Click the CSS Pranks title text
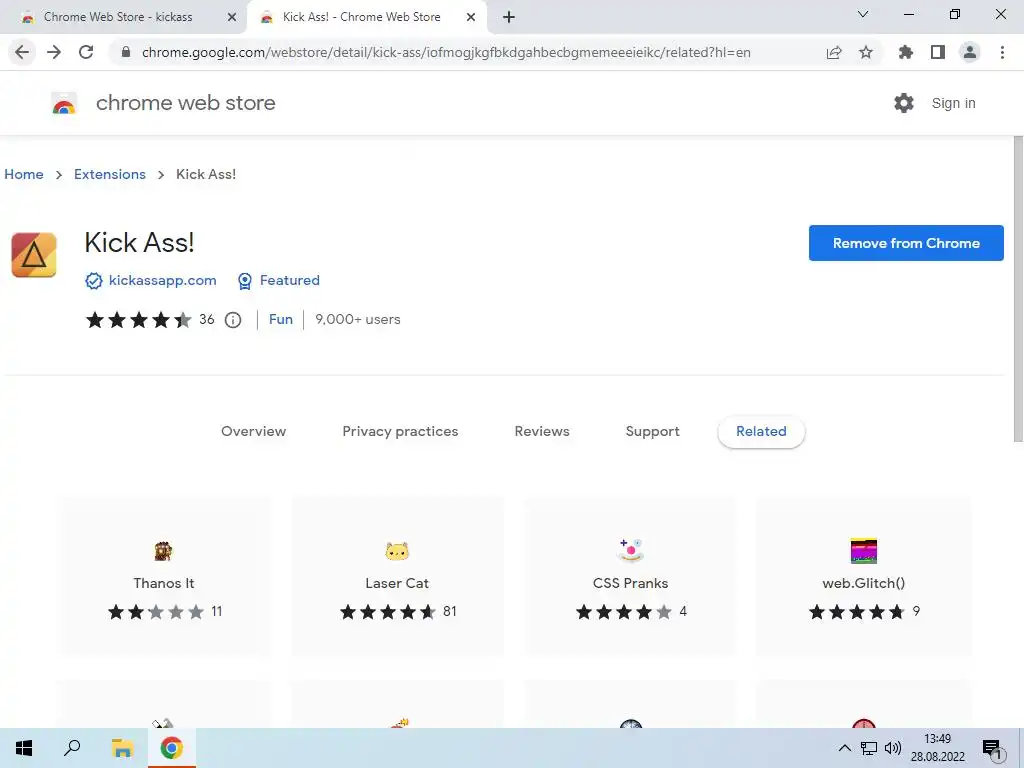1024x768 pixels. [x=630, y=583]
